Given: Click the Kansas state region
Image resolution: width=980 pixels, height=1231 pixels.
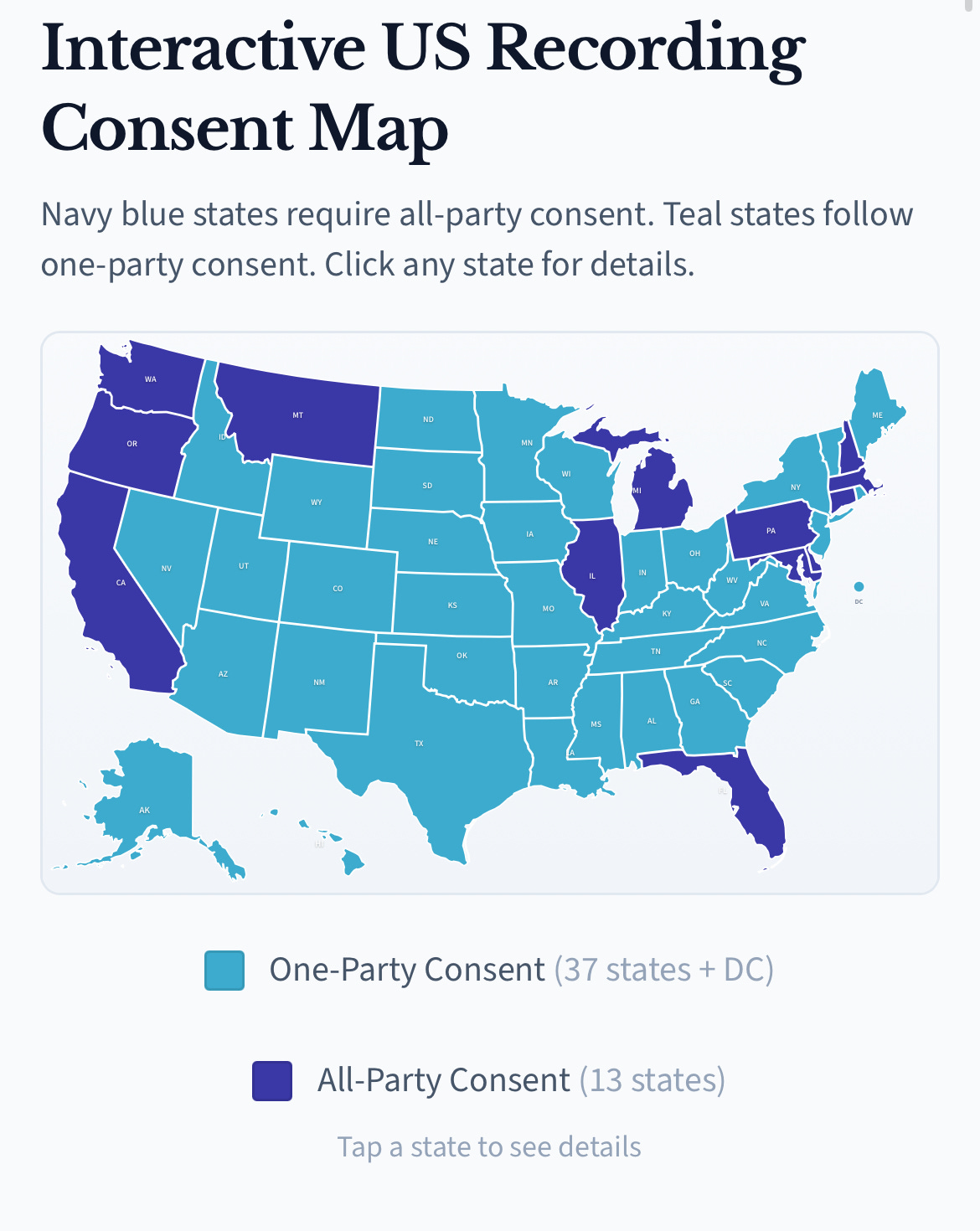Looking at the screenshot, I should [452, 604].
